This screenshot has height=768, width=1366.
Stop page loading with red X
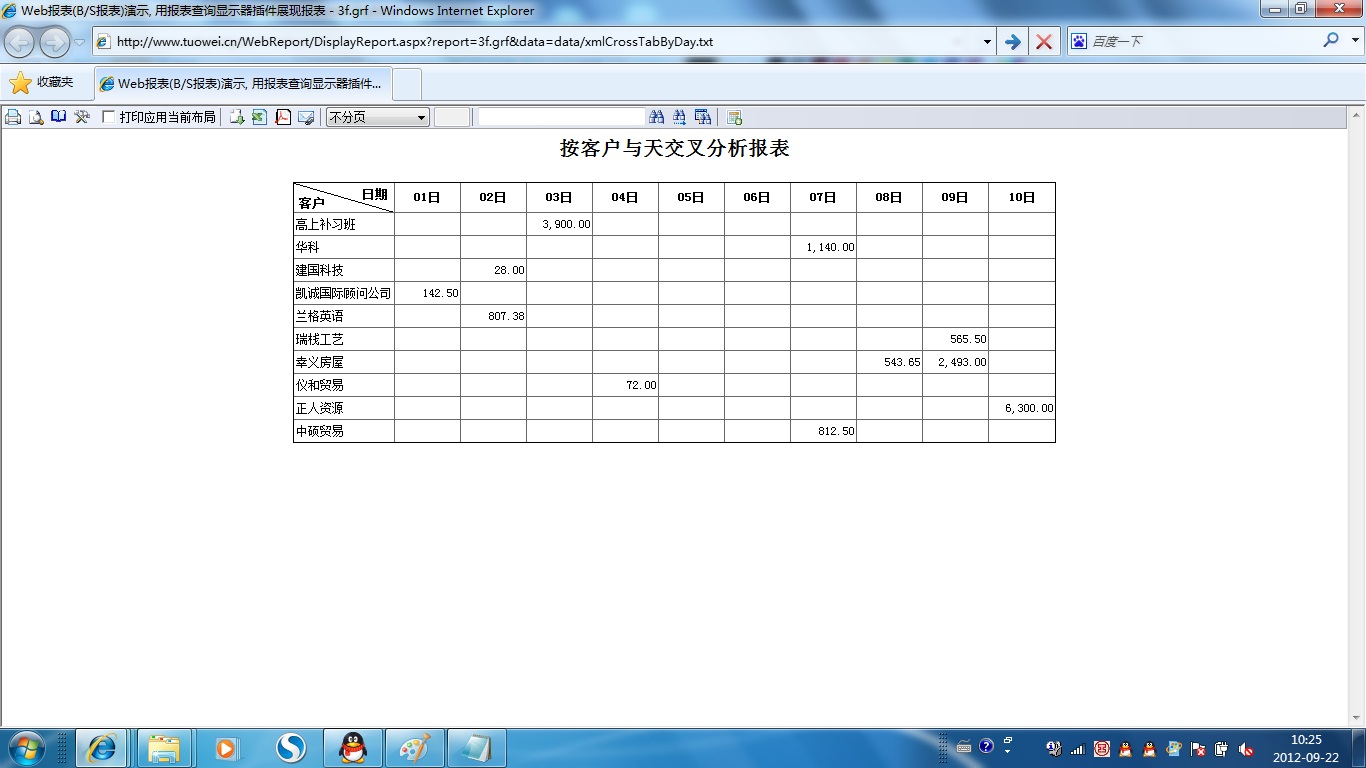[1044, 42]
